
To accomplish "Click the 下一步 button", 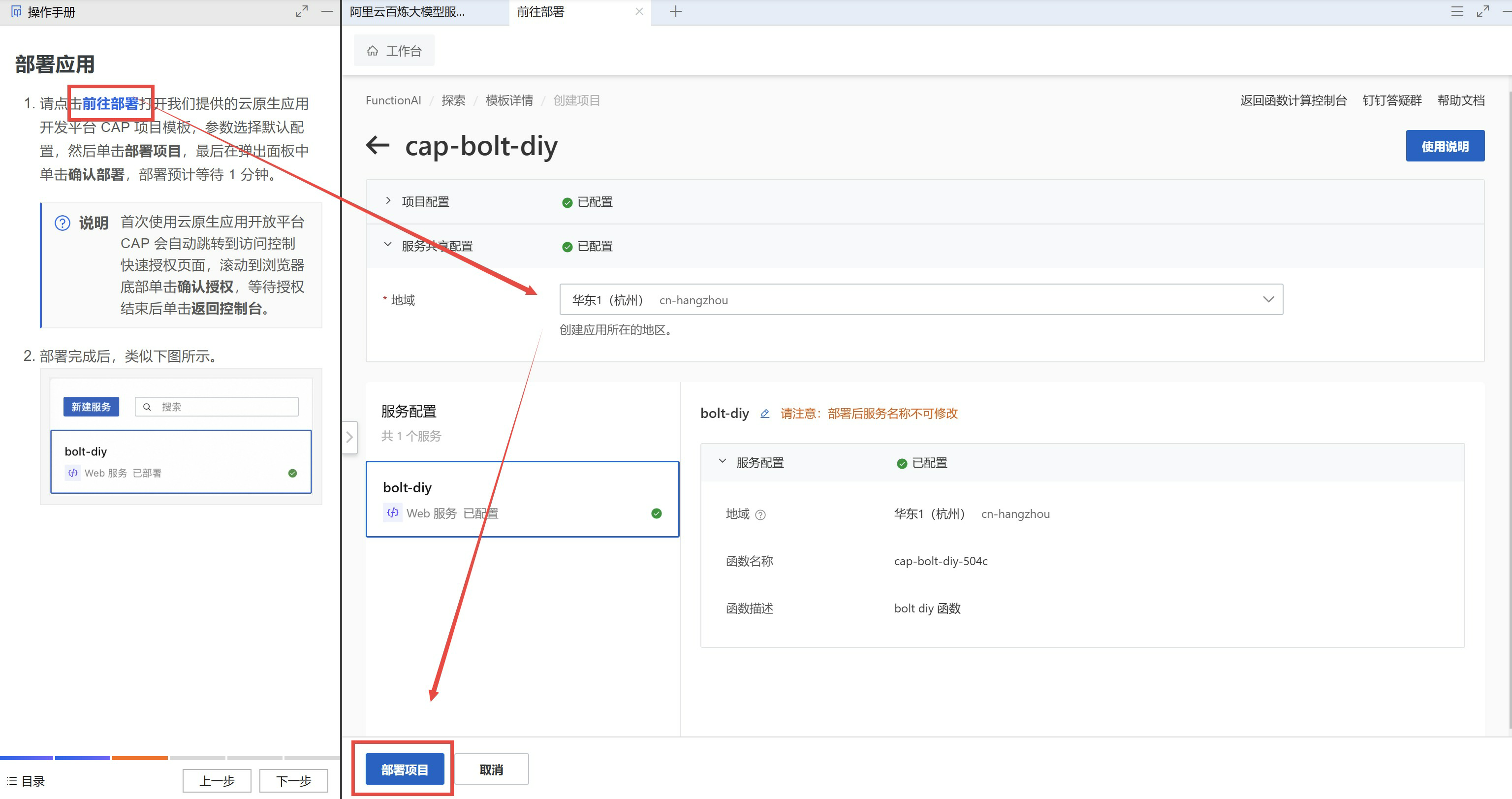I will 293,781.
